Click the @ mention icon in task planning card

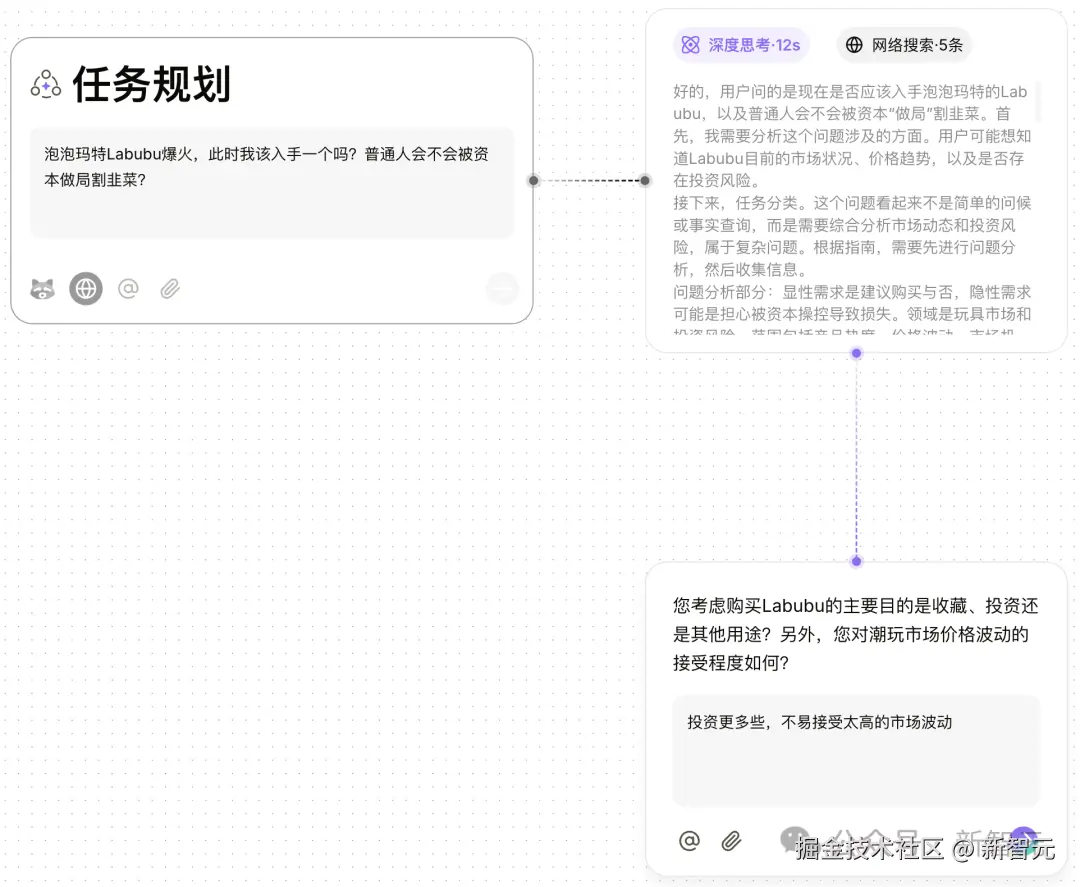(x=128, y=289)
